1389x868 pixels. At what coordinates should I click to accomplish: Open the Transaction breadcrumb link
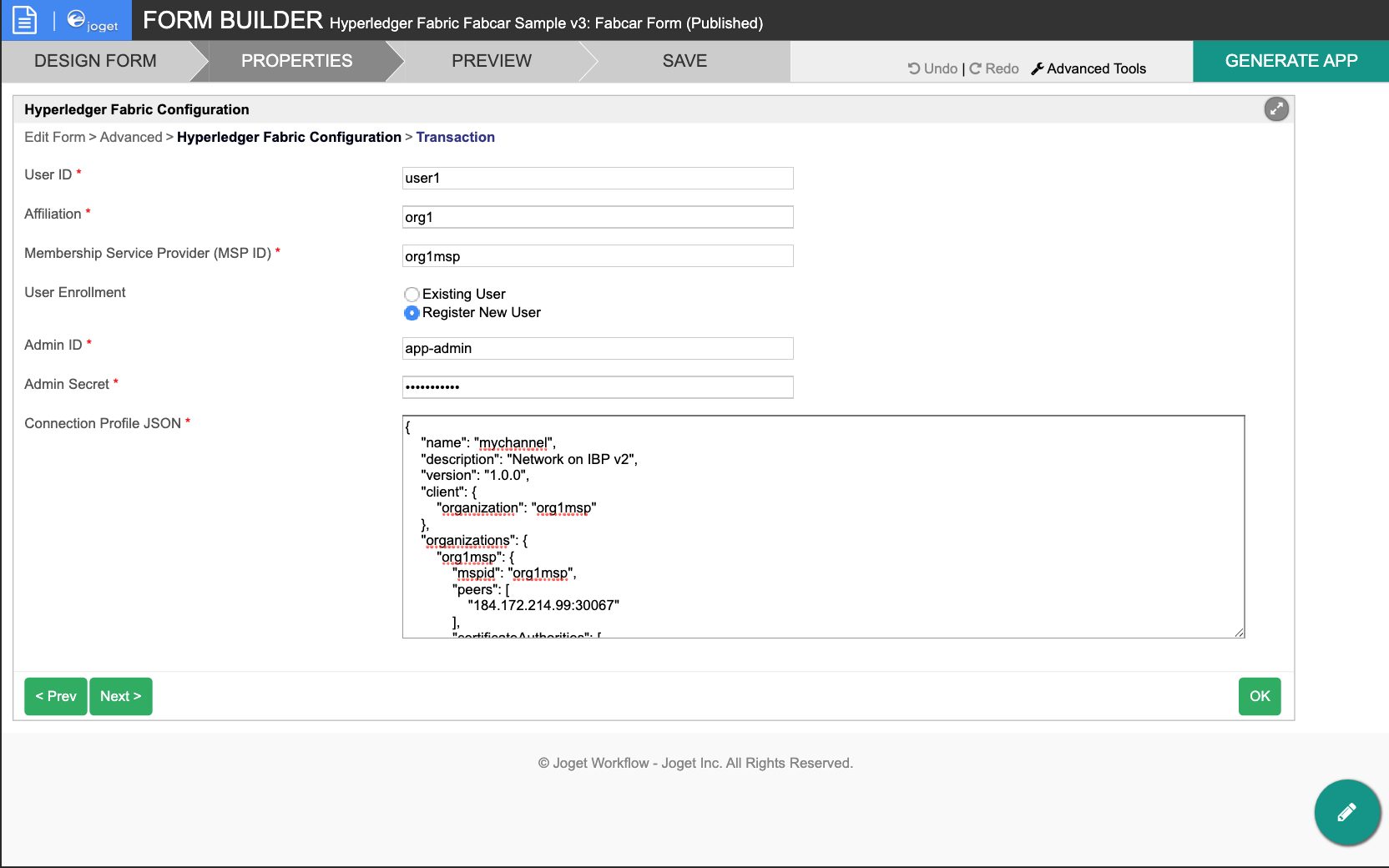(455, 137)
